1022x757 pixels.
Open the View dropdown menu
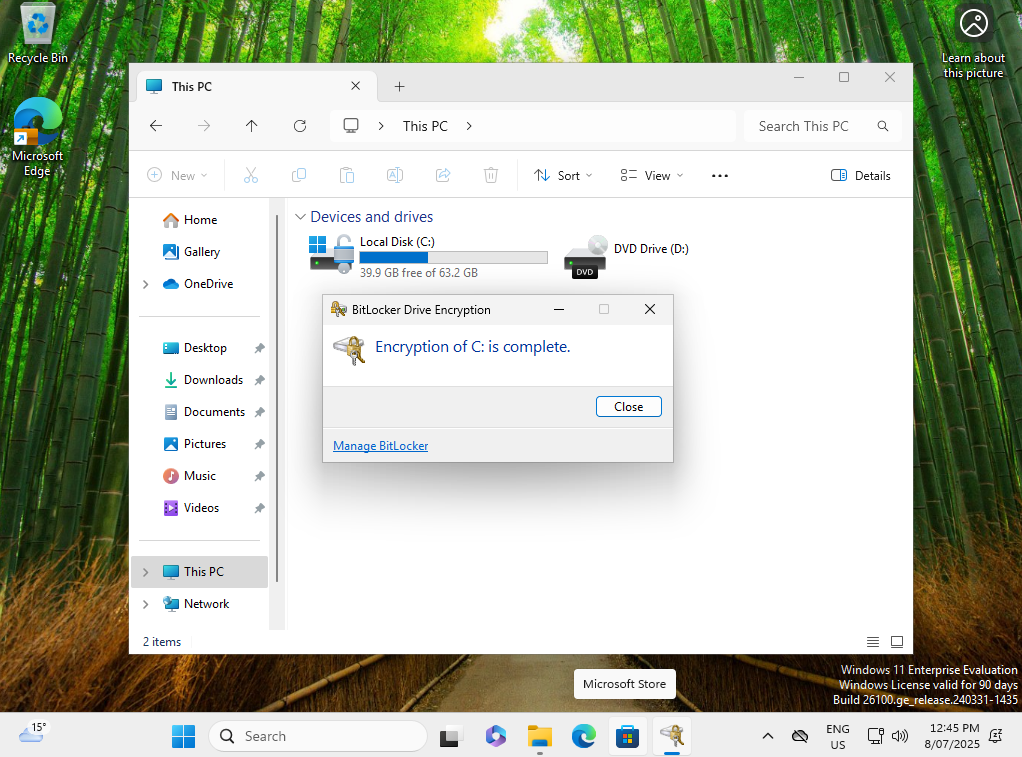click(x=651, y=175)
